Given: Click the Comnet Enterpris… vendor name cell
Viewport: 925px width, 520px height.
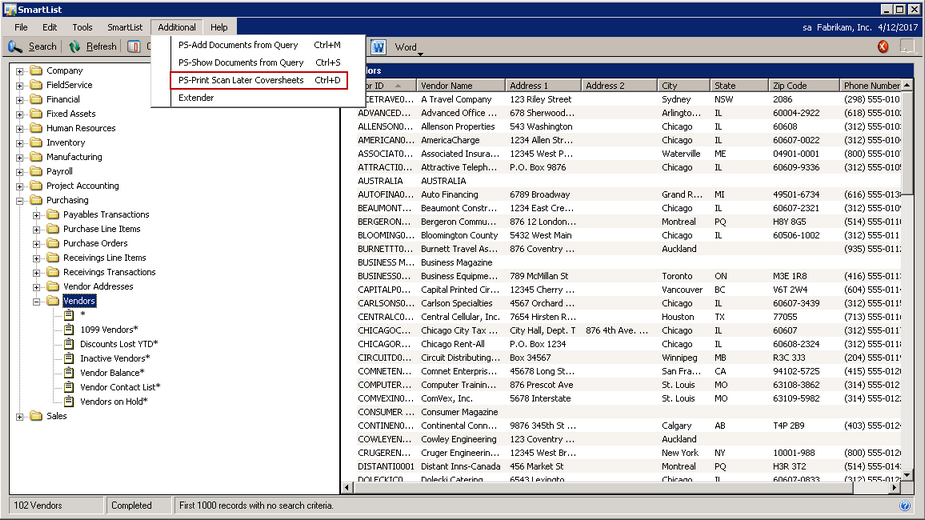Looking at the screenshot, I should click(461, 371).
